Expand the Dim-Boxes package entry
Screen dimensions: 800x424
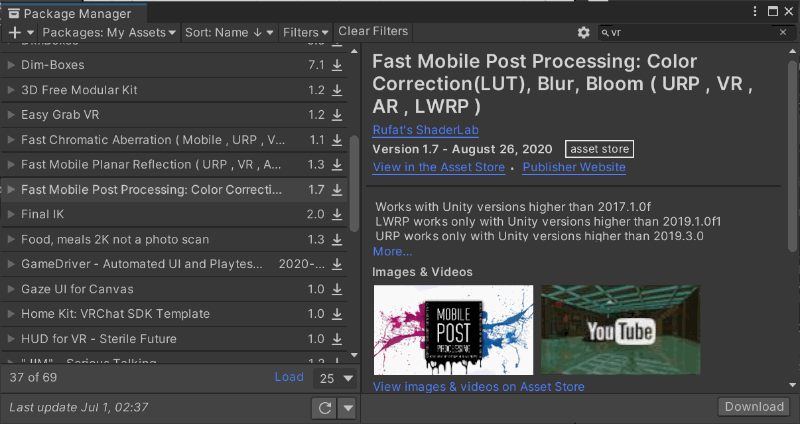tap(11, 65)
